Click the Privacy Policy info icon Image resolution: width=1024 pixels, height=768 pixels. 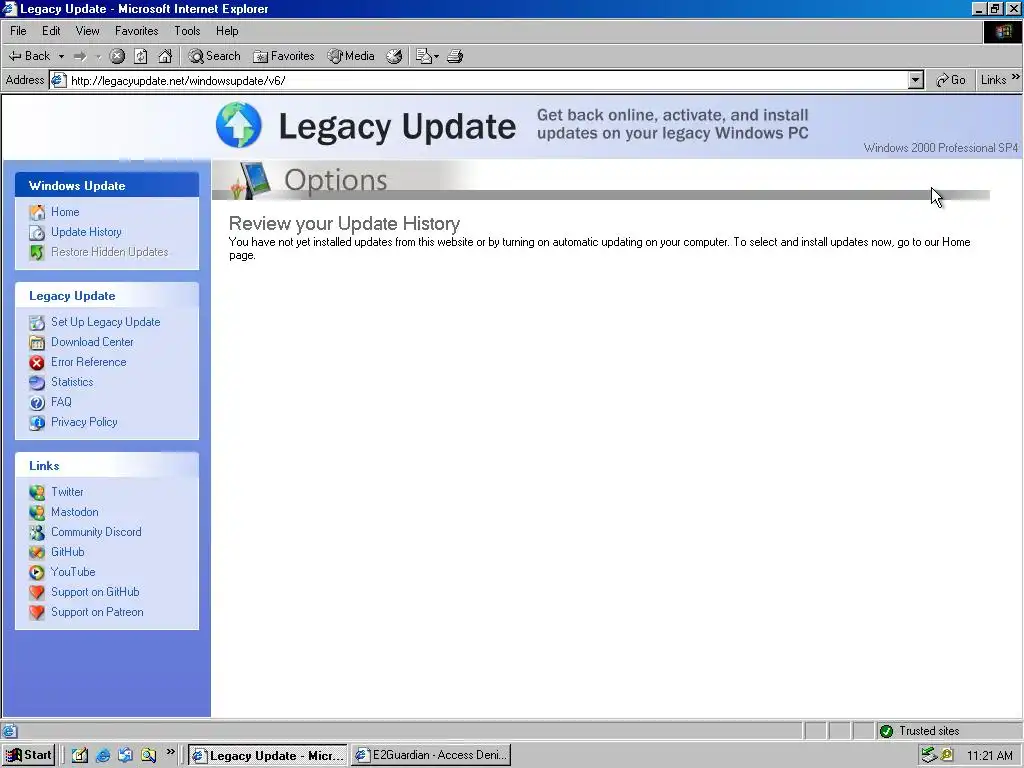[x=37, y=423]
